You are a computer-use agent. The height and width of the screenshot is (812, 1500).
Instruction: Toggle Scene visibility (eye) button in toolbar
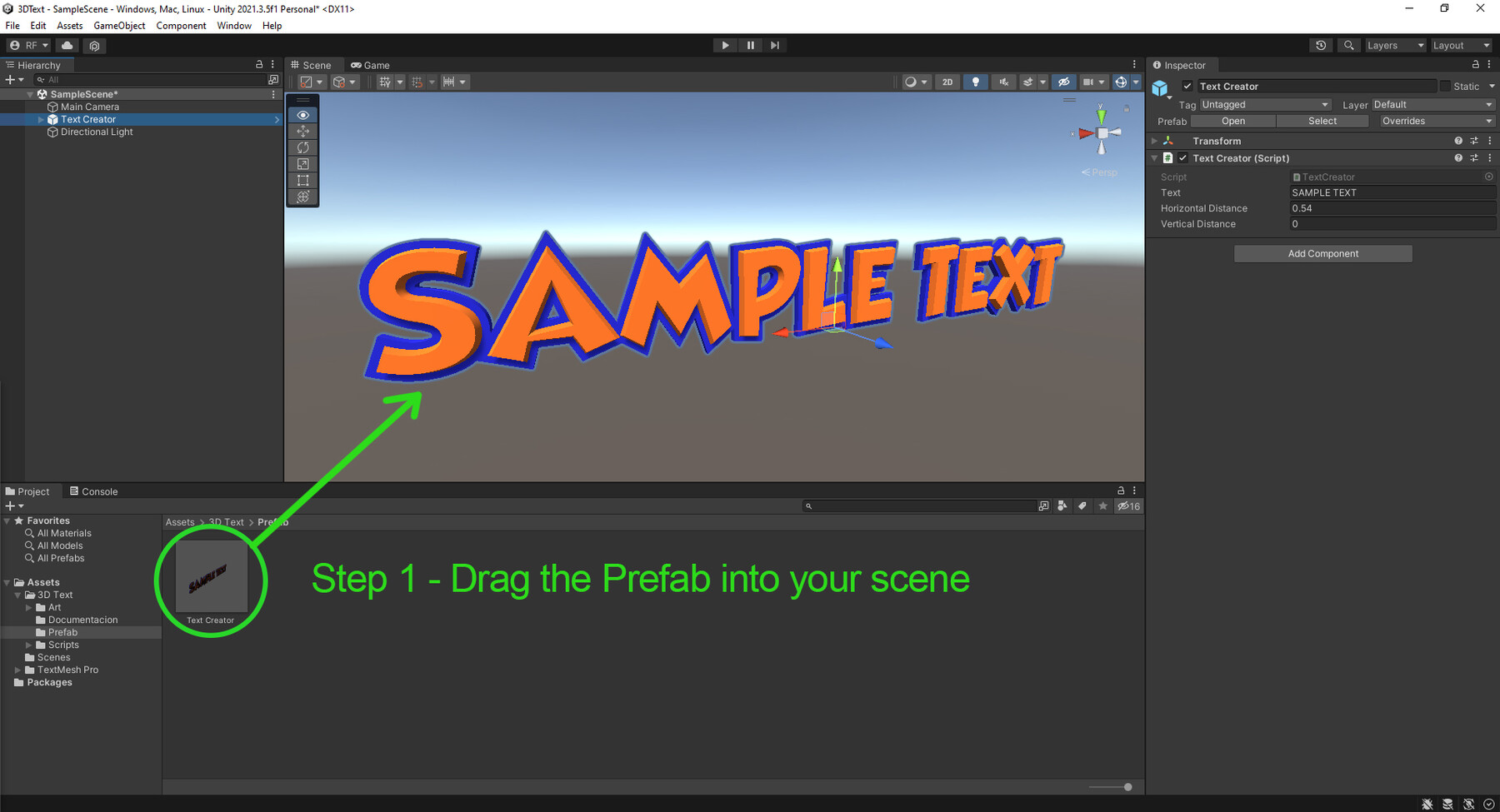tap(1063, 82)
